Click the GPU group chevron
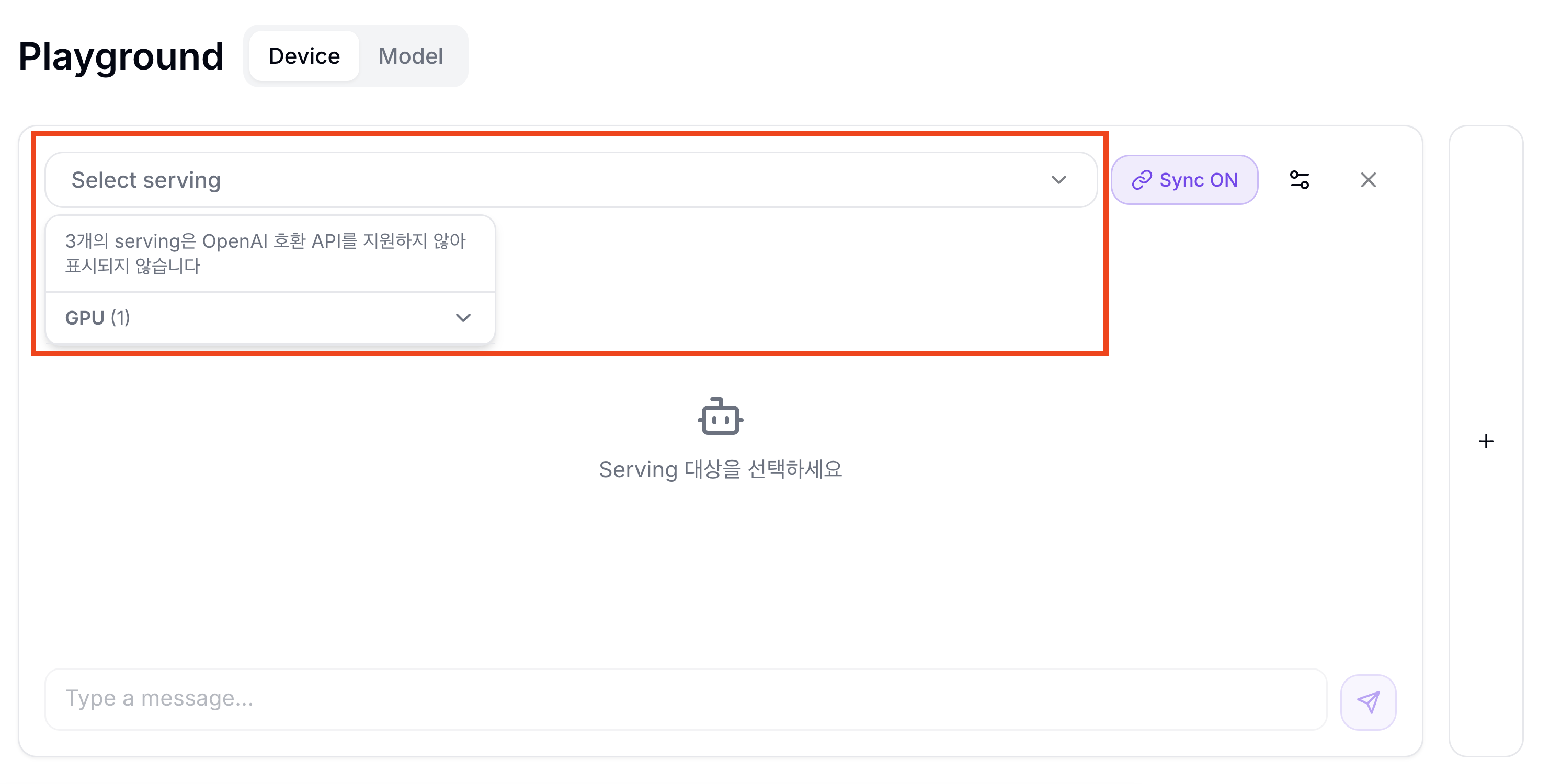Viewport: 1550px width, 784px height. click(463, 317)
